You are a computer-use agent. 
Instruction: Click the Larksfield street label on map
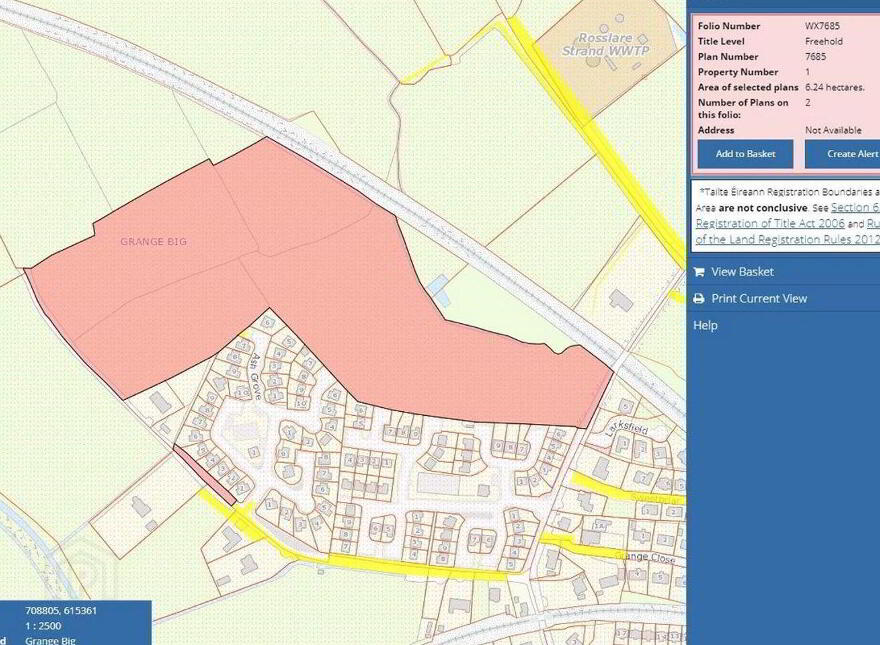tap(628, 429)
